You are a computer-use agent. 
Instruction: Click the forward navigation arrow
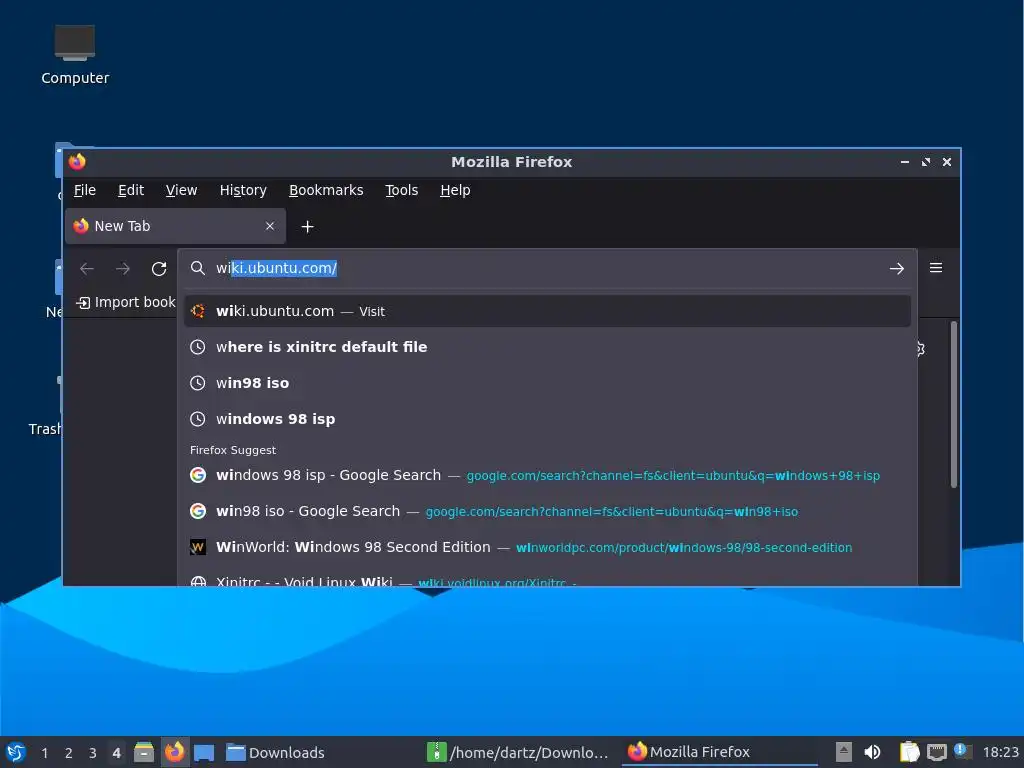click(123, 268)
